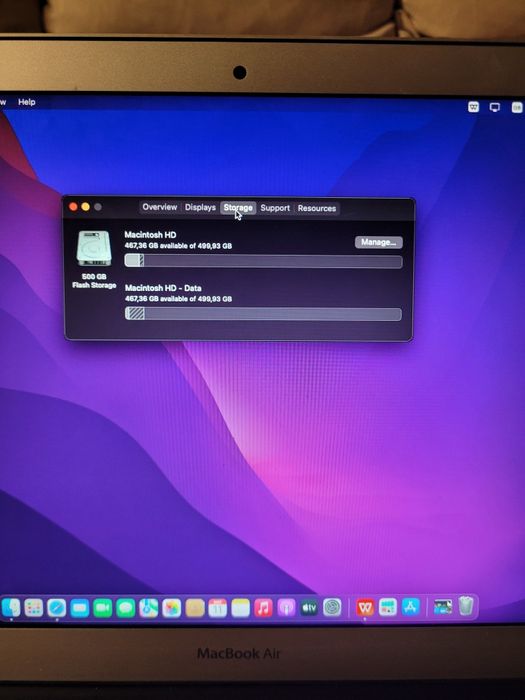
Task: Open the photo stack in the Dock
Action: [443, 606]
